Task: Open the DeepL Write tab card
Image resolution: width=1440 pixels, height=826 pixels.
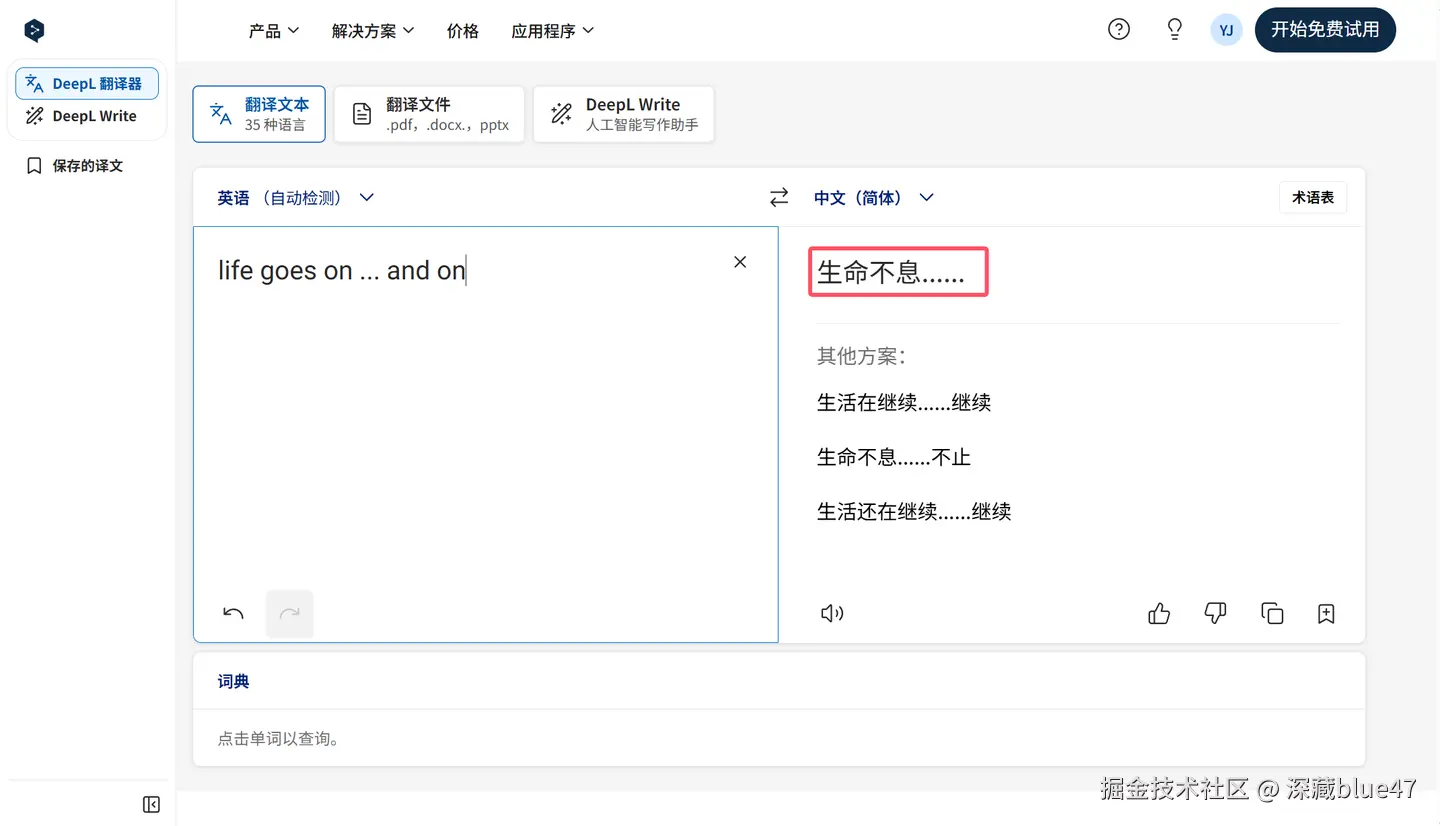Action: click(x=624, y=114)
